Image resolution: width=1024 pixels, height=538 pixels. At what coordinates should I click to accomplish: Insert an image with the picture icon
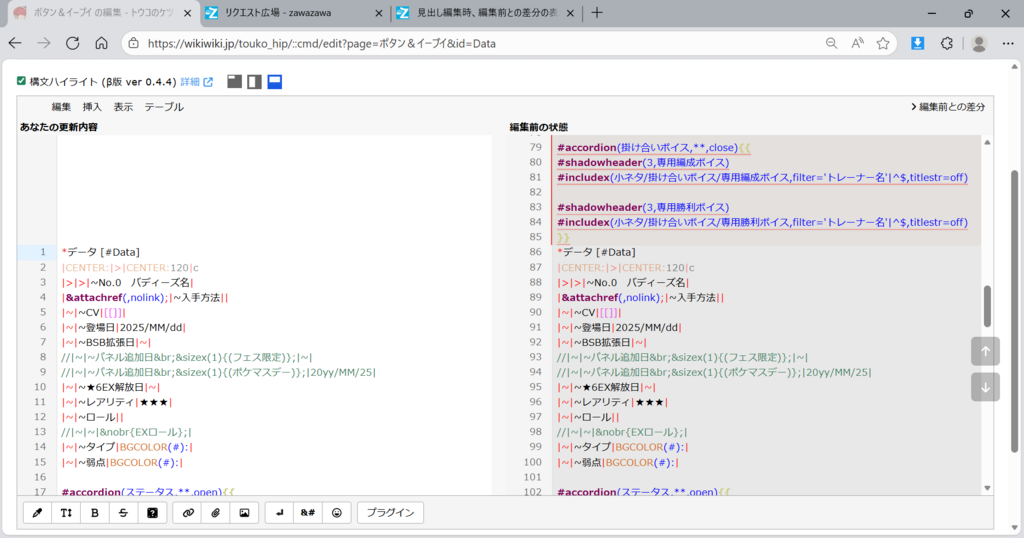(x=243, y=513)
